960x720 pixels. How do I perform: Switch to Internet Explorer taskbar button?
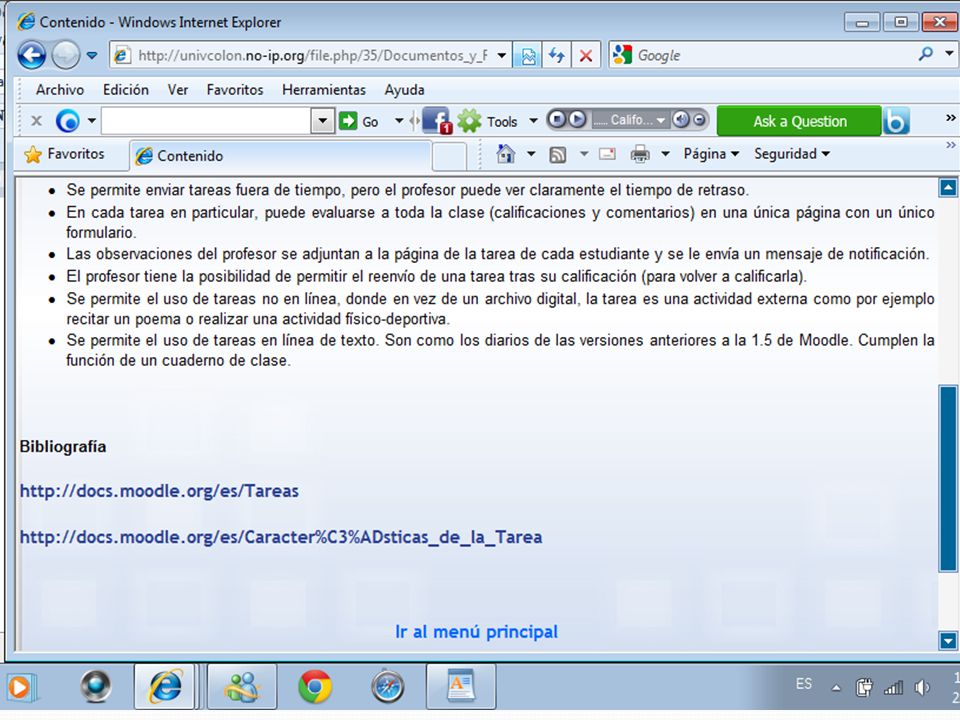click(165, 686)
